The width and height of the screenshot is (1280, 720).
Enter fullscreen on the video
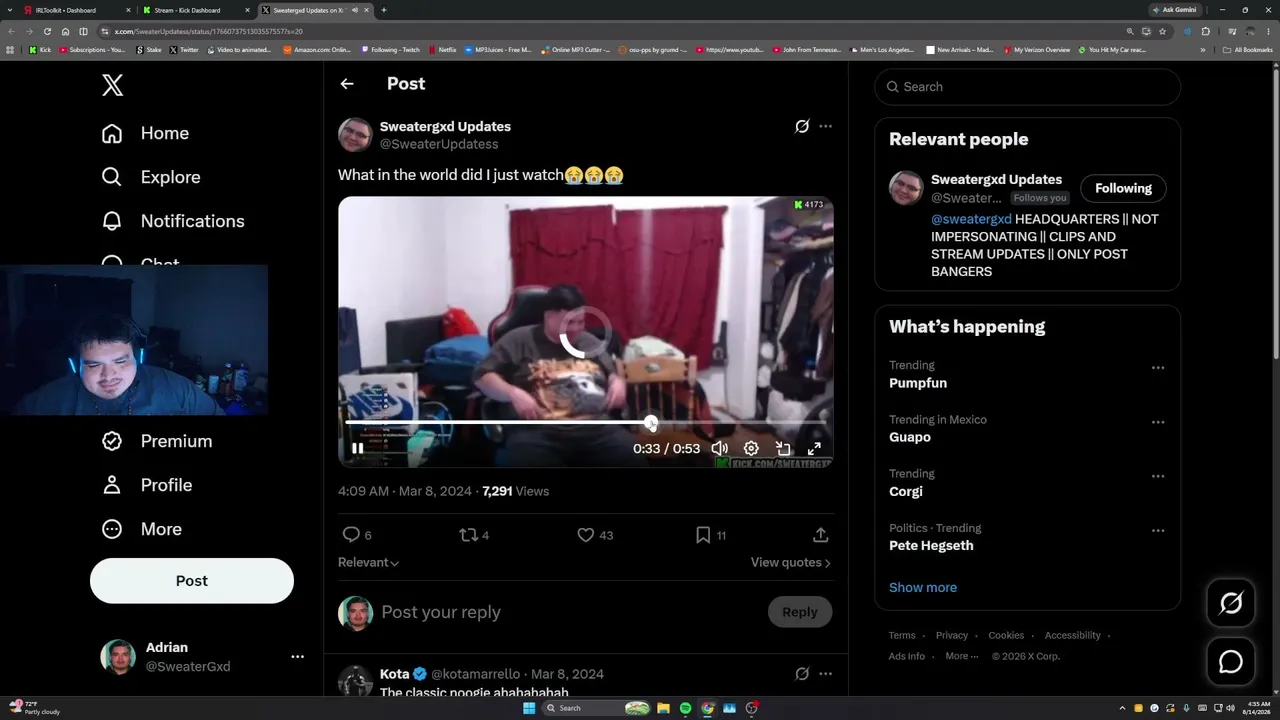[814, 449]
